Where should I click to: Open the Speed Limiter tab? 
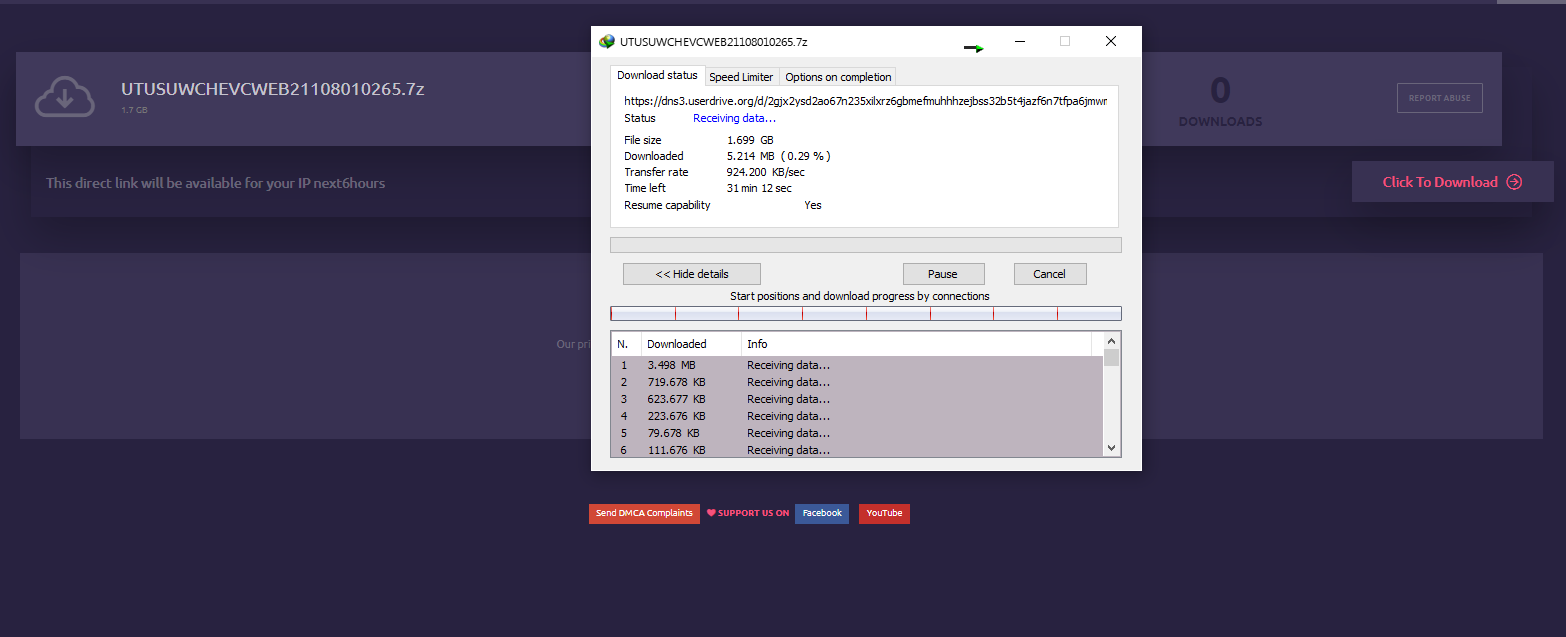pyautogui.click(x=741, y=77)
